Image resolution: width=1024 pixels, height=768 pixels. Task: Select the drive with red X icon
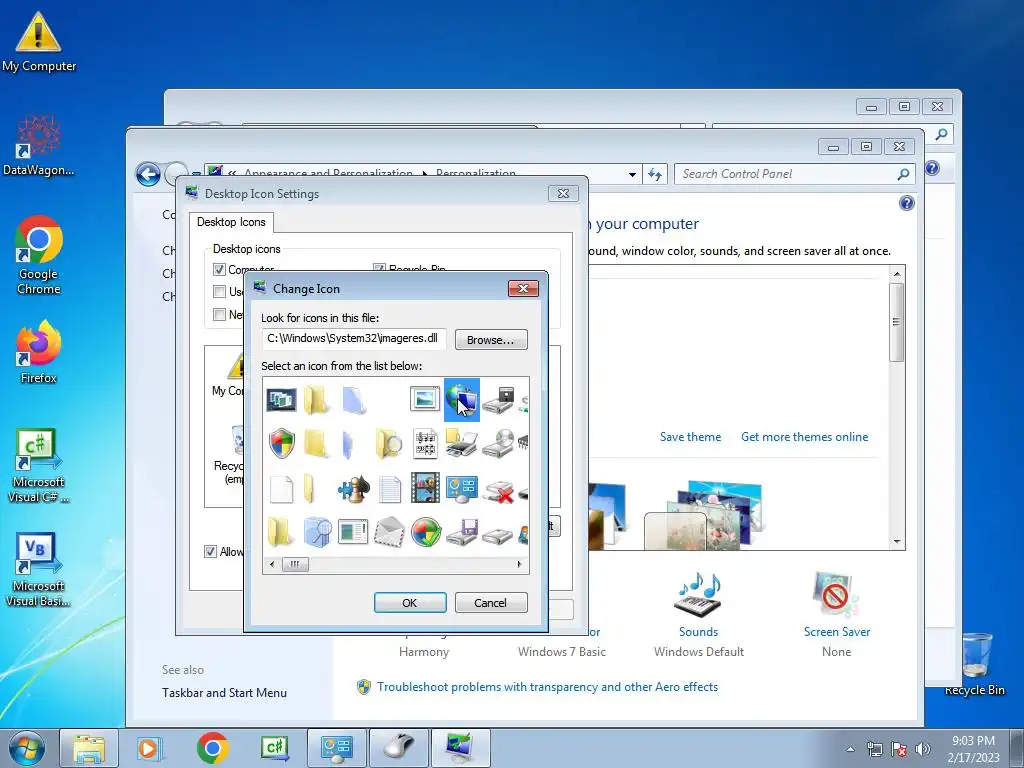498,491
